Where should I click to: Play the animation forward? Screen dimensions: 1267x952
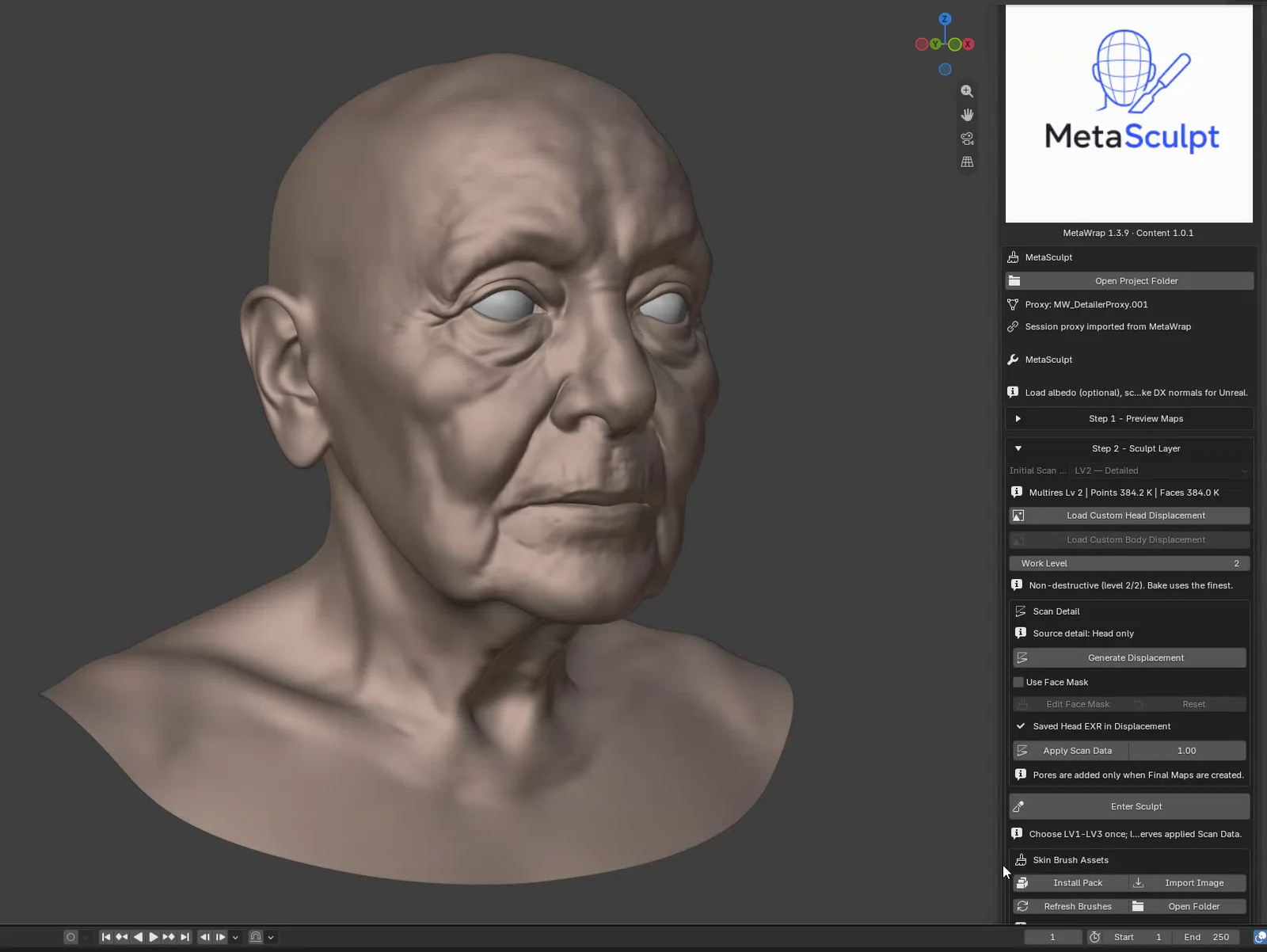click(x=153, y=937)
